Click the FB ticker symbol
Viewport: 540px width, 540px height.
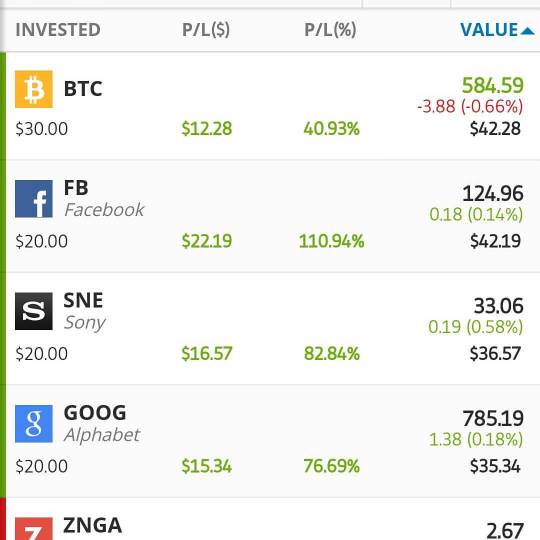pyautogui.click(x=76, y=188)
